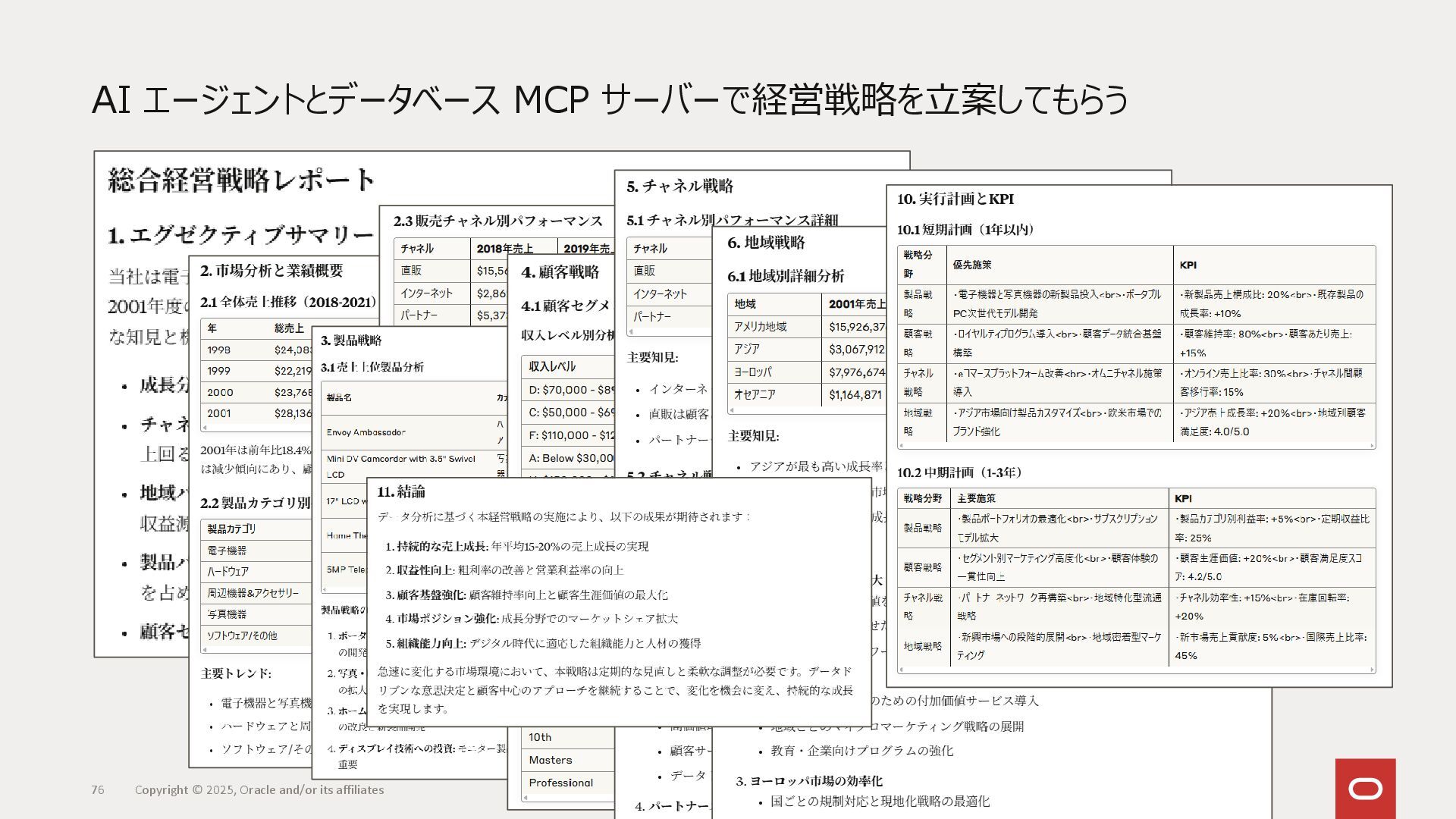
Task: Click the 3. 製品戦略 heading
Action: tap(351, 340)
